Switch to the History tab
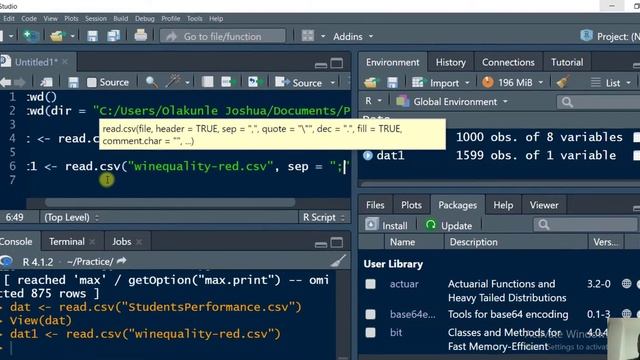 (451, 62)
